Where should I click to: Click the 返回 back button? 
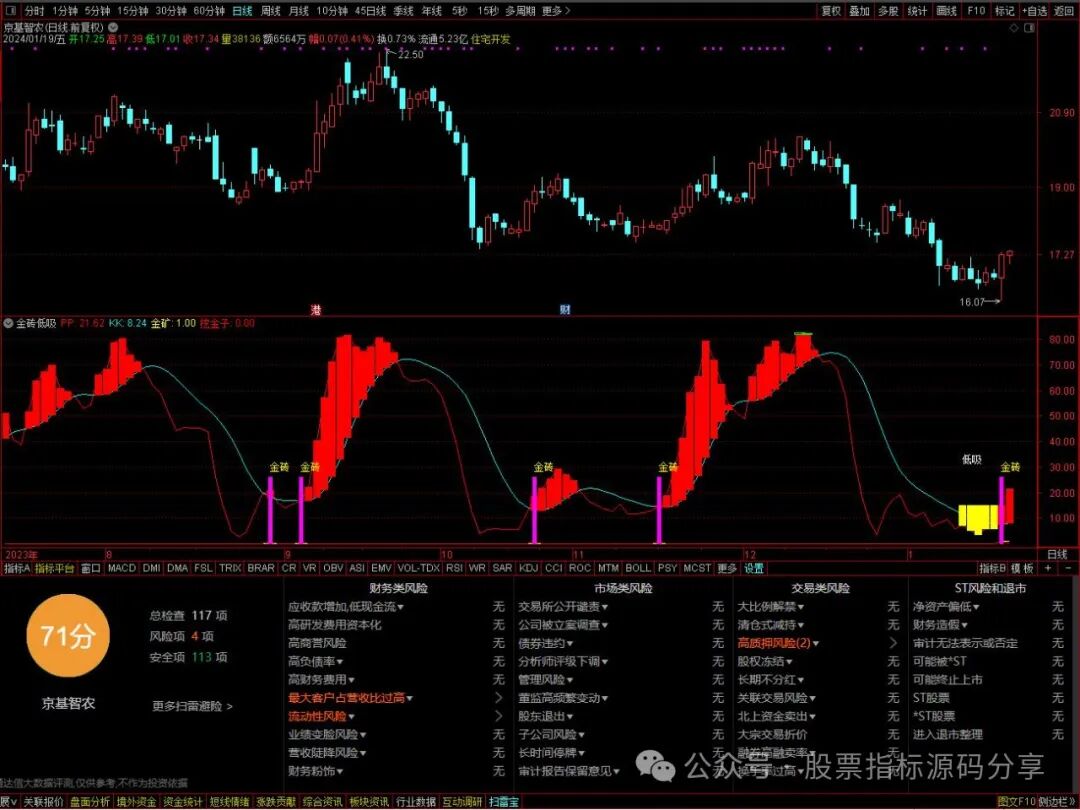[1064, 11]
